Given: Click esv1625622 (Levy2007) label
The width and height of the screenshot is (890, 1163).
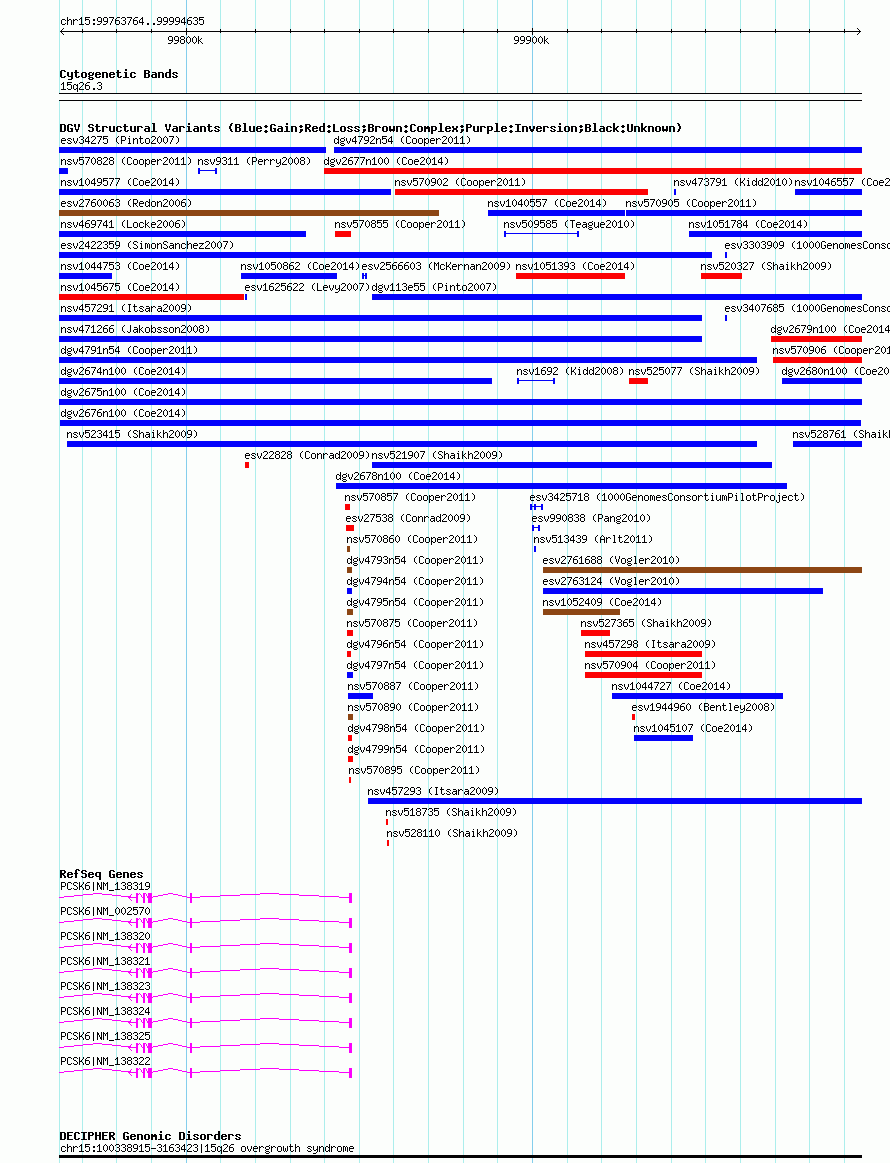Looking at the screenshot, I should click(306, 287).
